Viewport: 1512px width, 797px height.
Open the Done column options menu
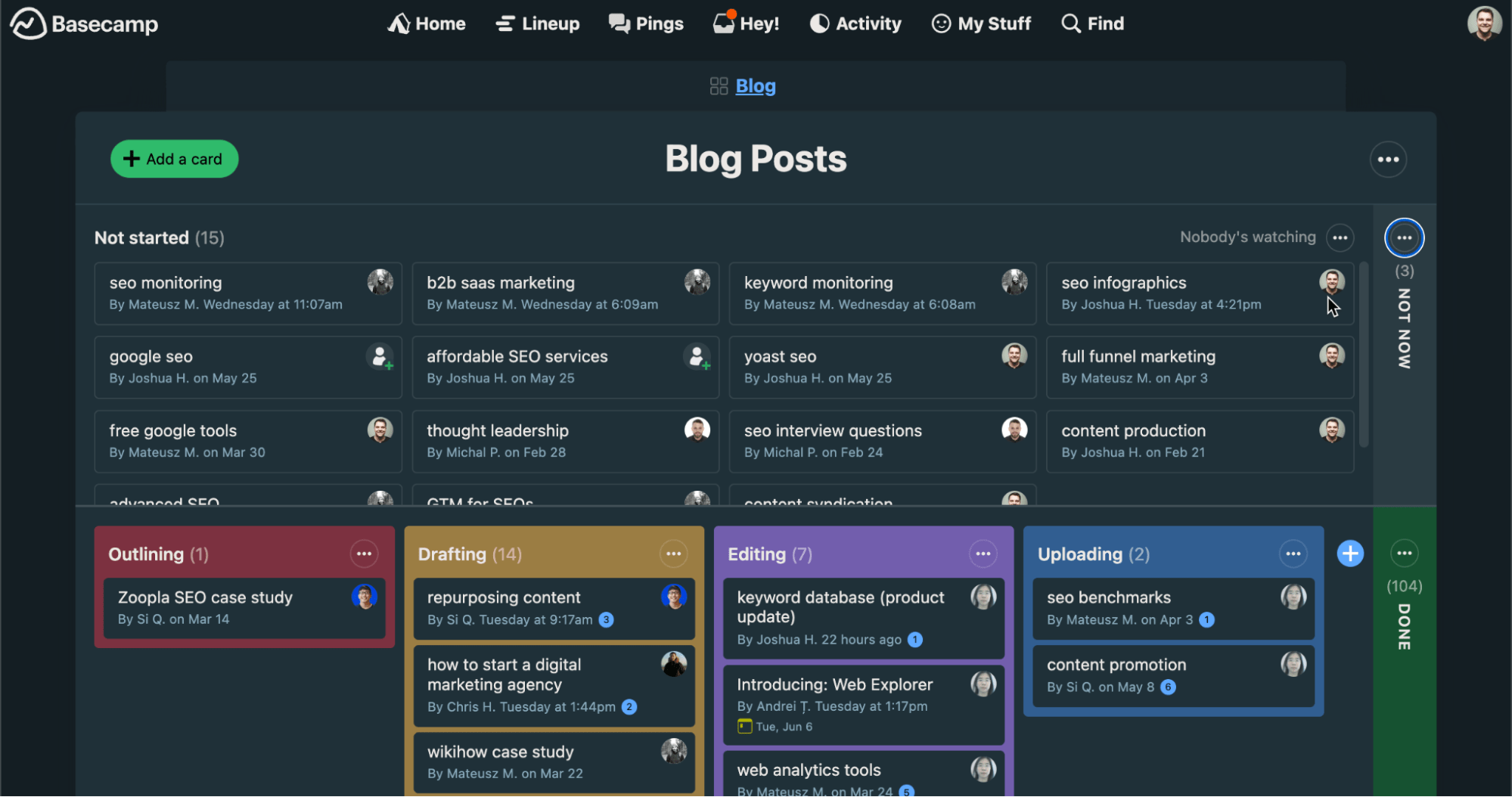pyautogui.click(x=1405, y=554)
